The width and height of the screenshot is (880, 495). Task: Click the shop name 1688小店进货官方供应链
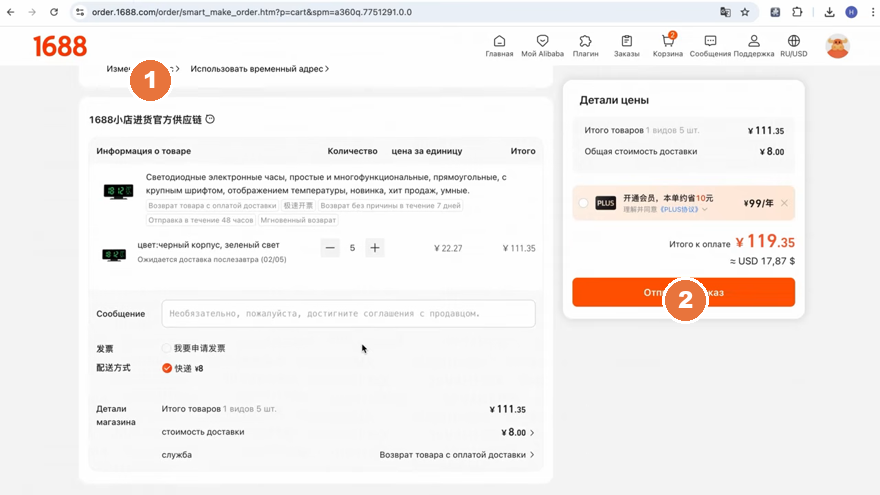(x=145, y=120)
